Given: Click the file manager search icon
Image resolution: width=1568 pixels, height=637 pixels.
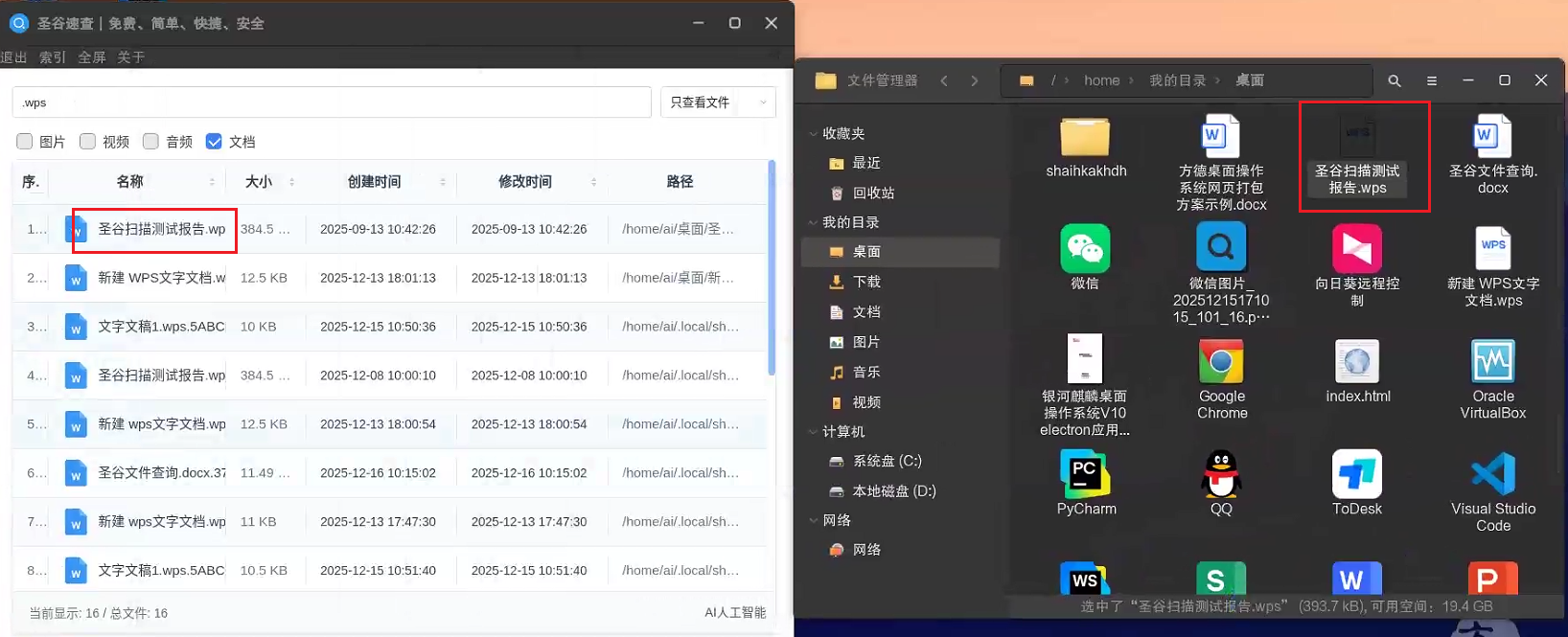Looking at the screenshot, I should (x=1395, y=81).
